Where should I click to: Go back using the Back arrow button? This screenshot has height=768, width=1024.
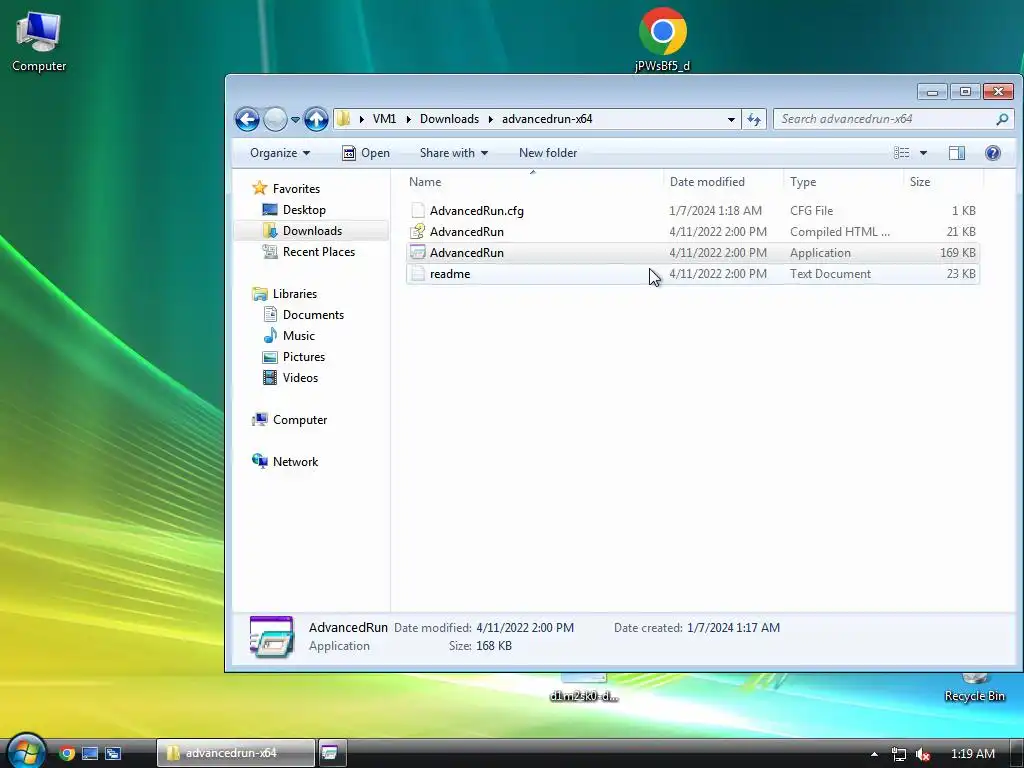248,119
